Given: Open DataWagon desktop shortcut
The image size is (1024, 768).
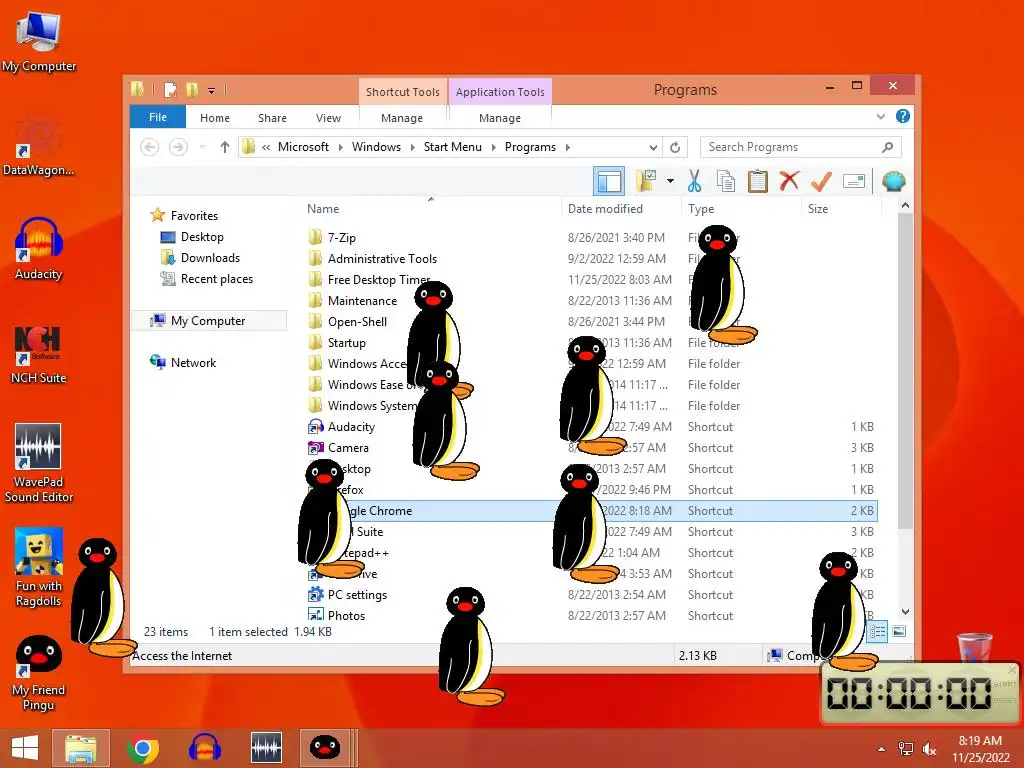Looking at the screenshot, I should tap(39, 145).
